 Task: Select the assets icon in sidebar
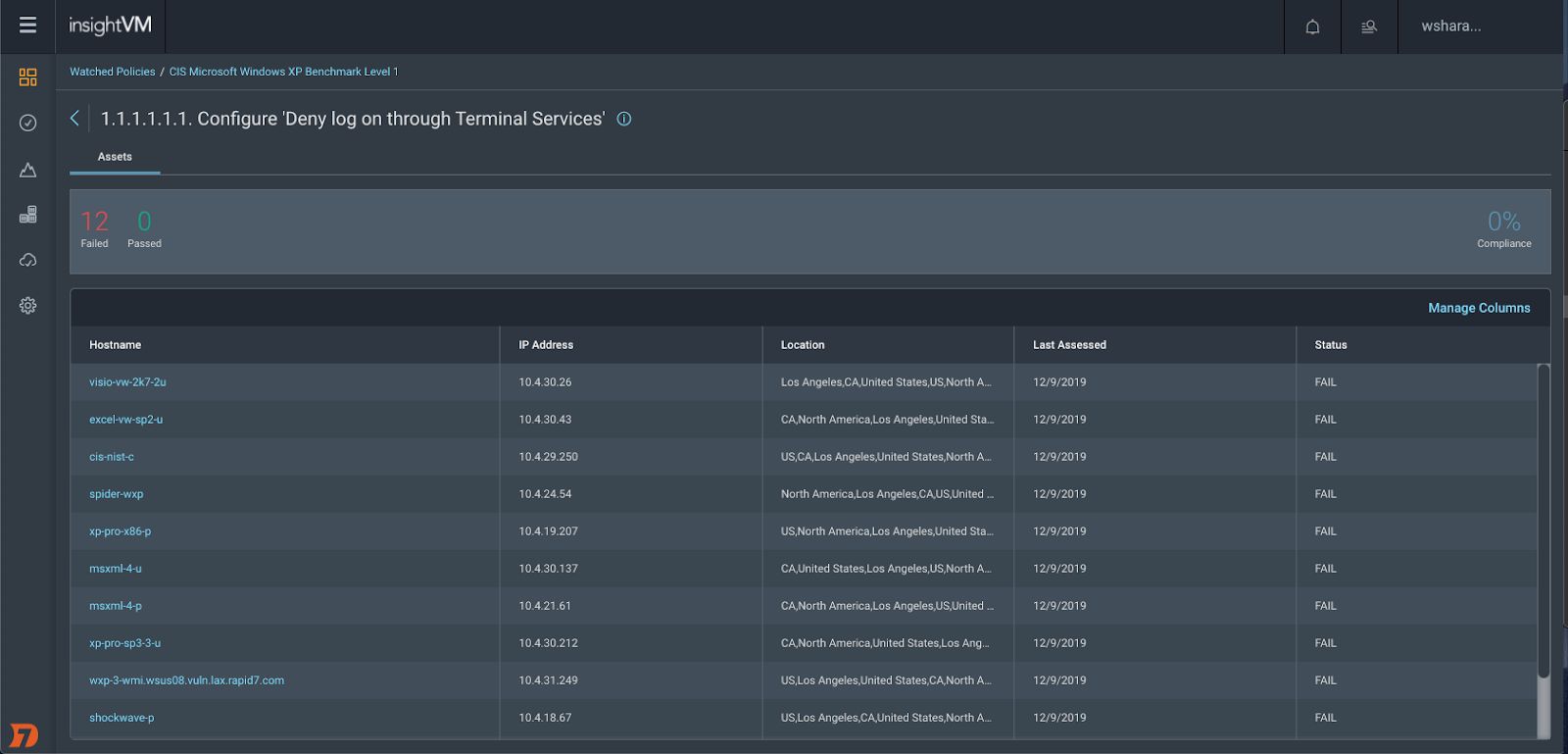coord(27,215)
